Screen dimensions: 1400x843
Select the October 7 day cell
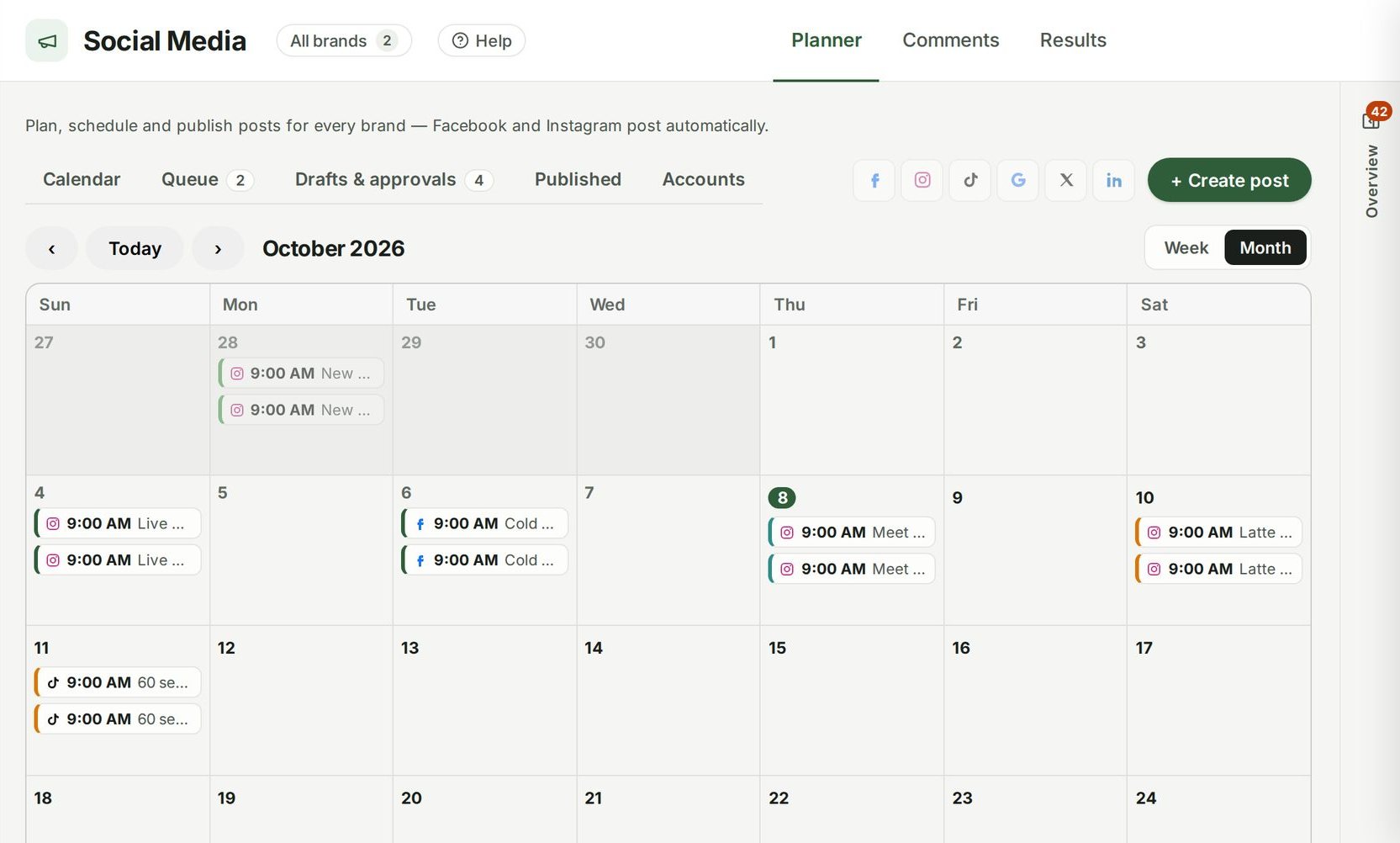coord(668,550)
